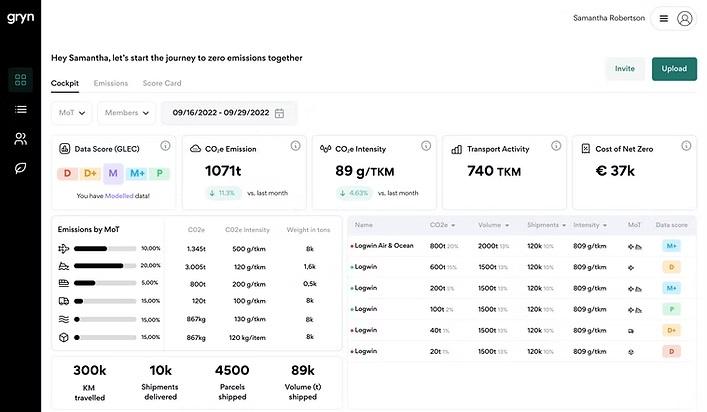This screenshot has height=412, width=707.
Task: Click the Invite button
Action: [x=624, y=69]
